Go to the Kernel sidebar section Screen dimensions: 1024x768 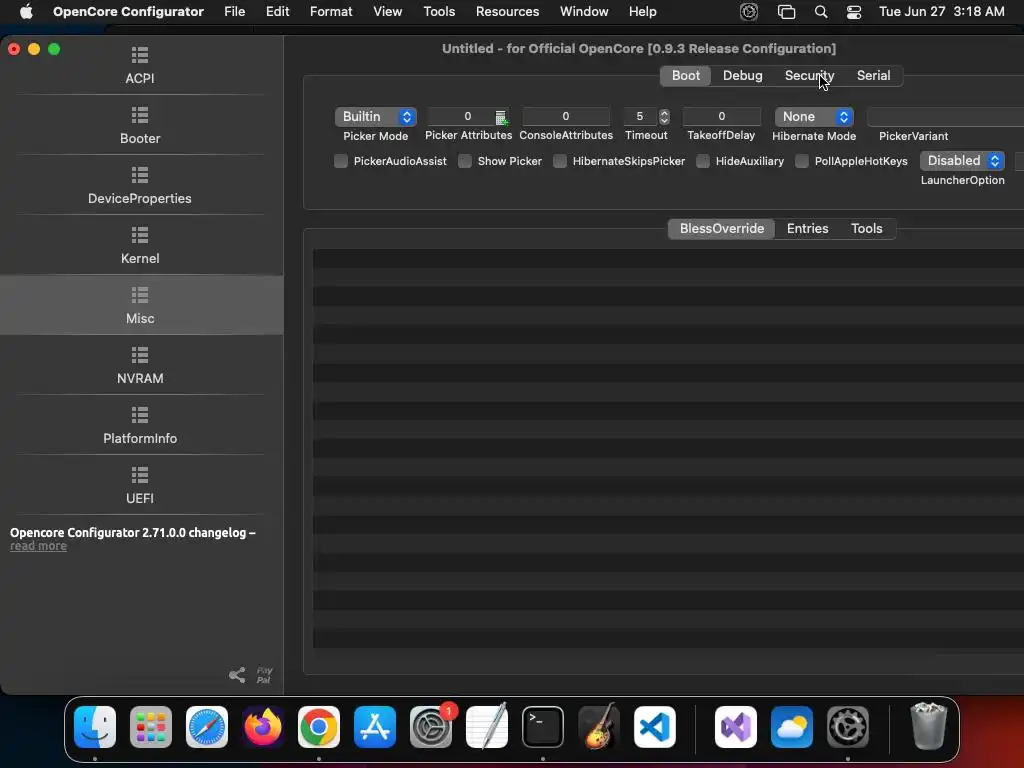pyautogui.click(x=140, y=246)
